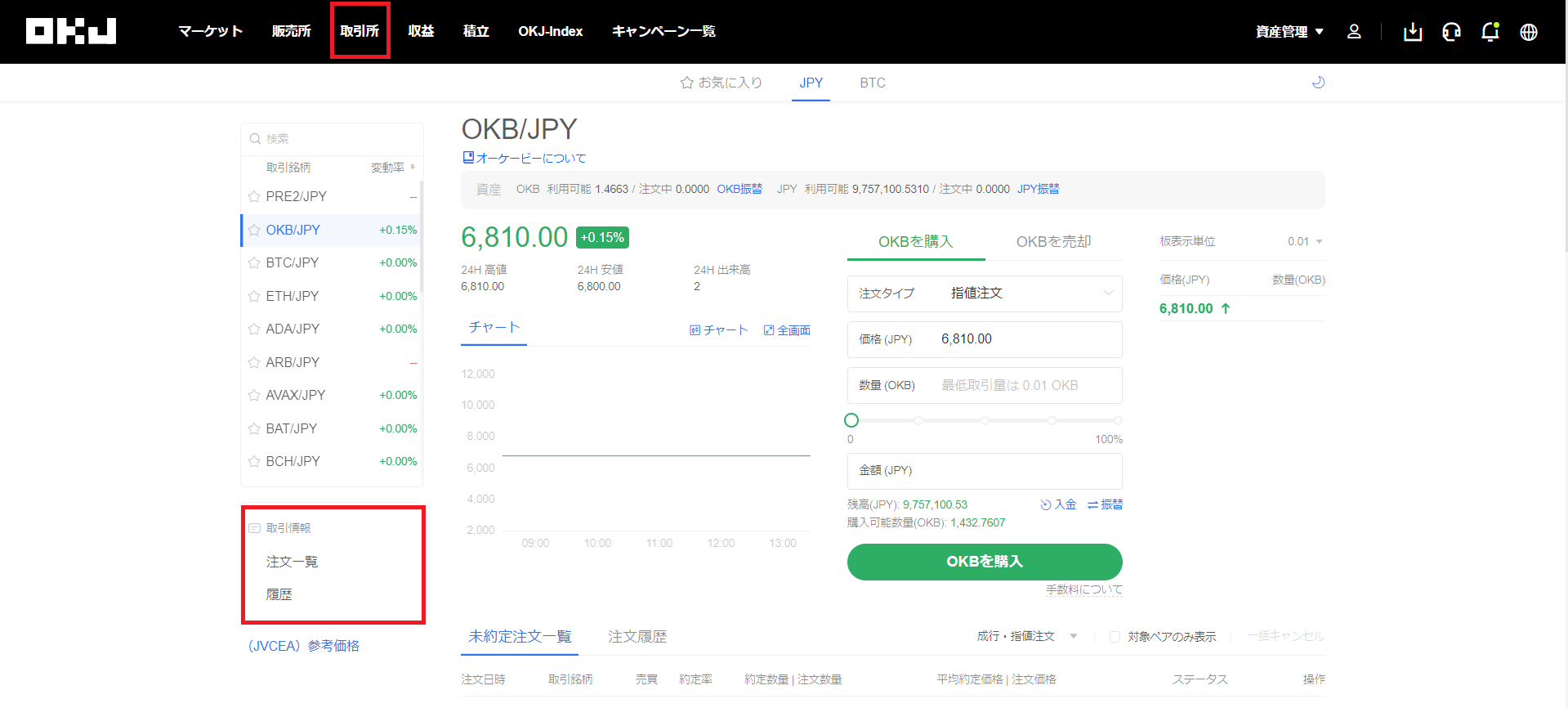The image size is (1568, 708).
Task: Switch to the OKBを売却 tab
Action: click(1053, 242)
